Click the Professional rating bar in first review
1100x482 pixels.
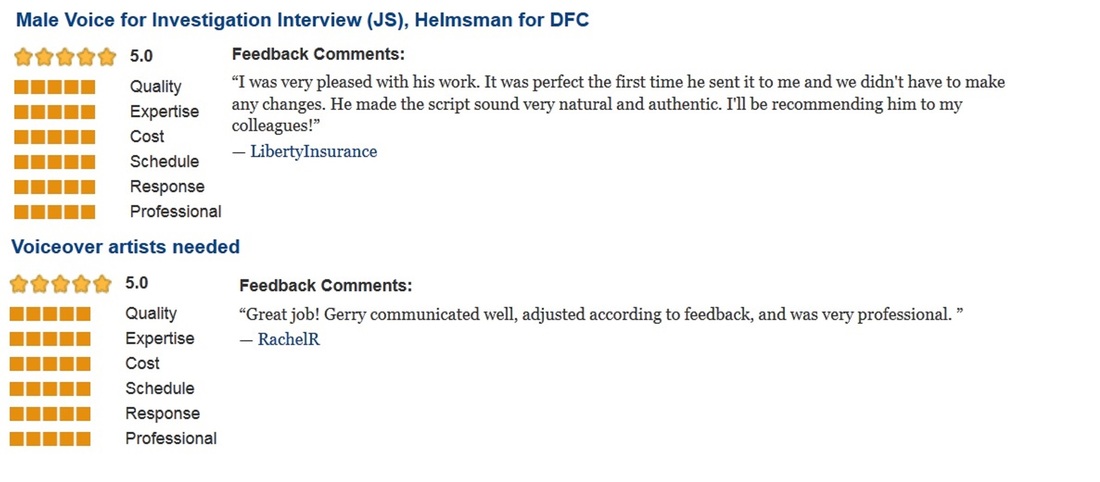pos(54,212)
